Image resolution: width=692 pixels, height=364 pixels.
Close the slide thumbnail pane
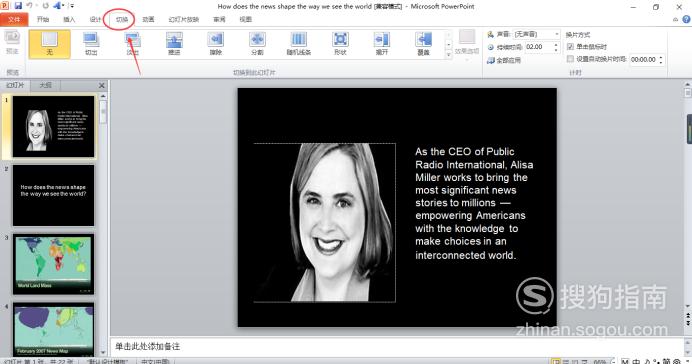pyautogui.click(x=102, y=86)
